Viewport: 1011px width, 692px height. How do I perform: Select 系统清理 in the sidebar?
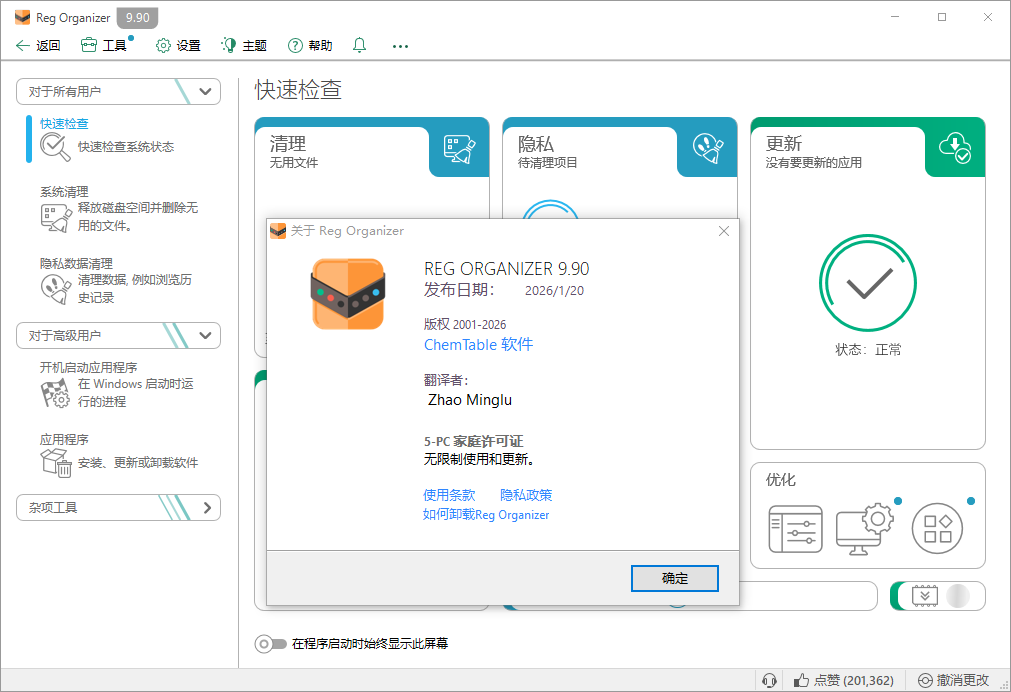64,191
